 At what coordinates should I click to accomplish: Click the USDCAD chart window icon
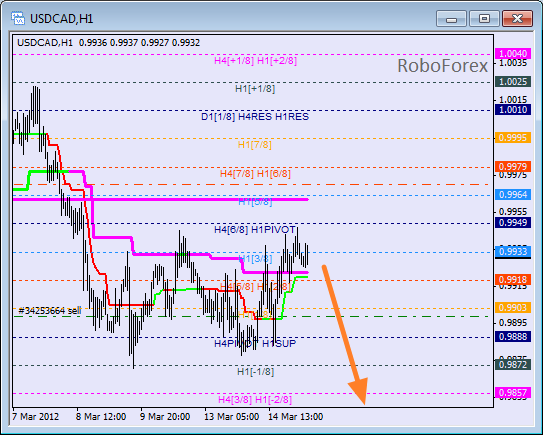pos(18,18)
